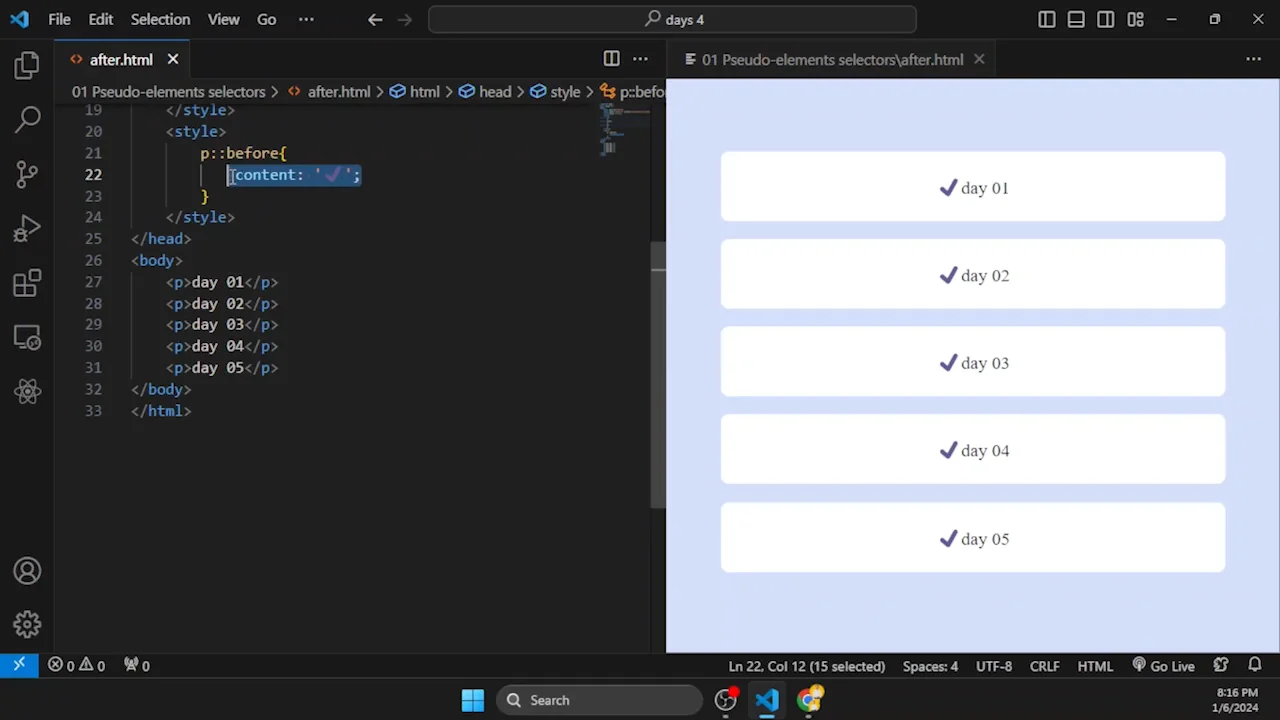Expand the style breadcrumb segment
Viewport: 1280px width, 720px height.
click(x=555, y=92)
